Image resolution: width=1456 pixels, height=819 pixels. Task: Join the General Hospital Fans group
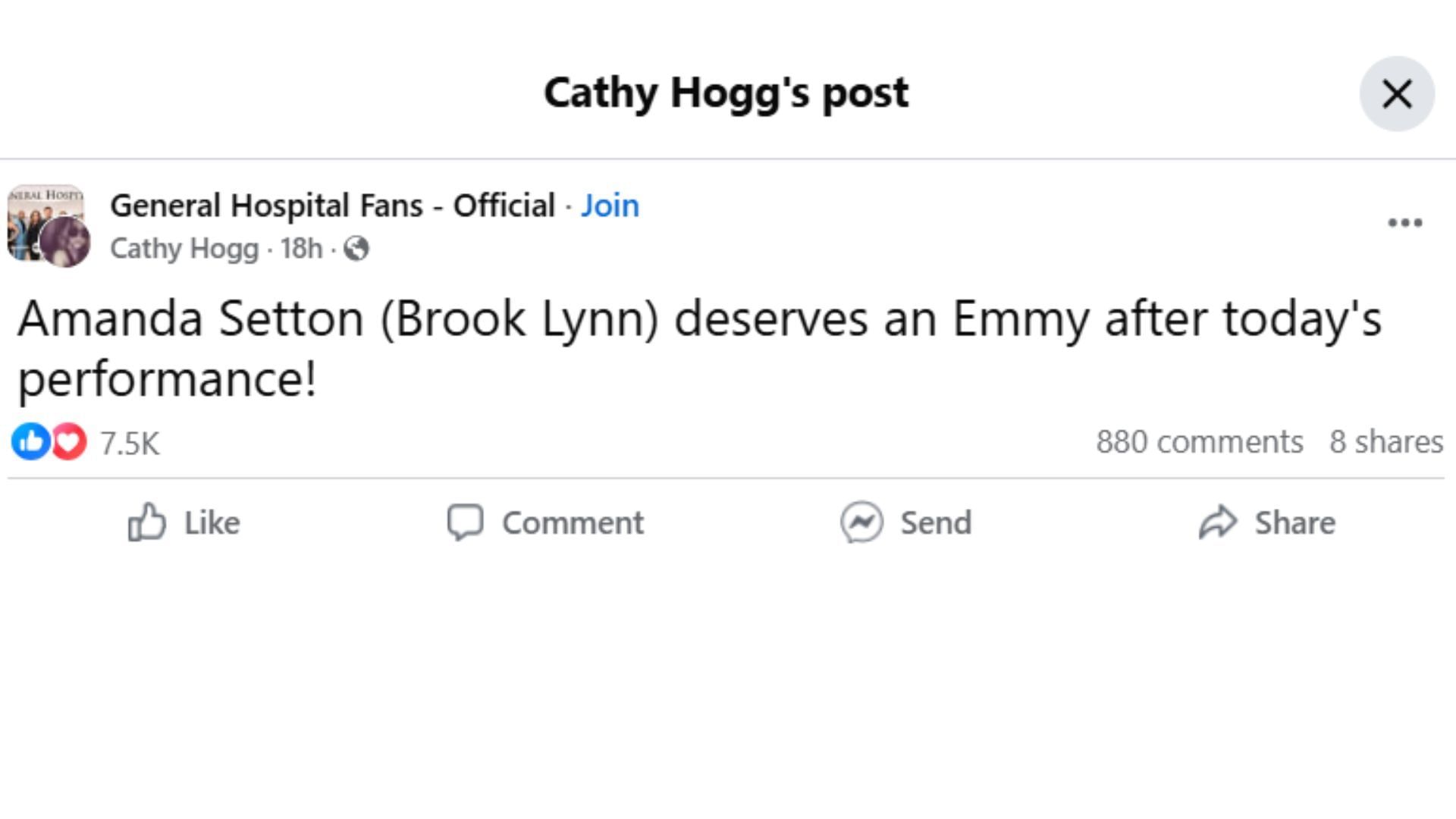[x=610, y=206]
